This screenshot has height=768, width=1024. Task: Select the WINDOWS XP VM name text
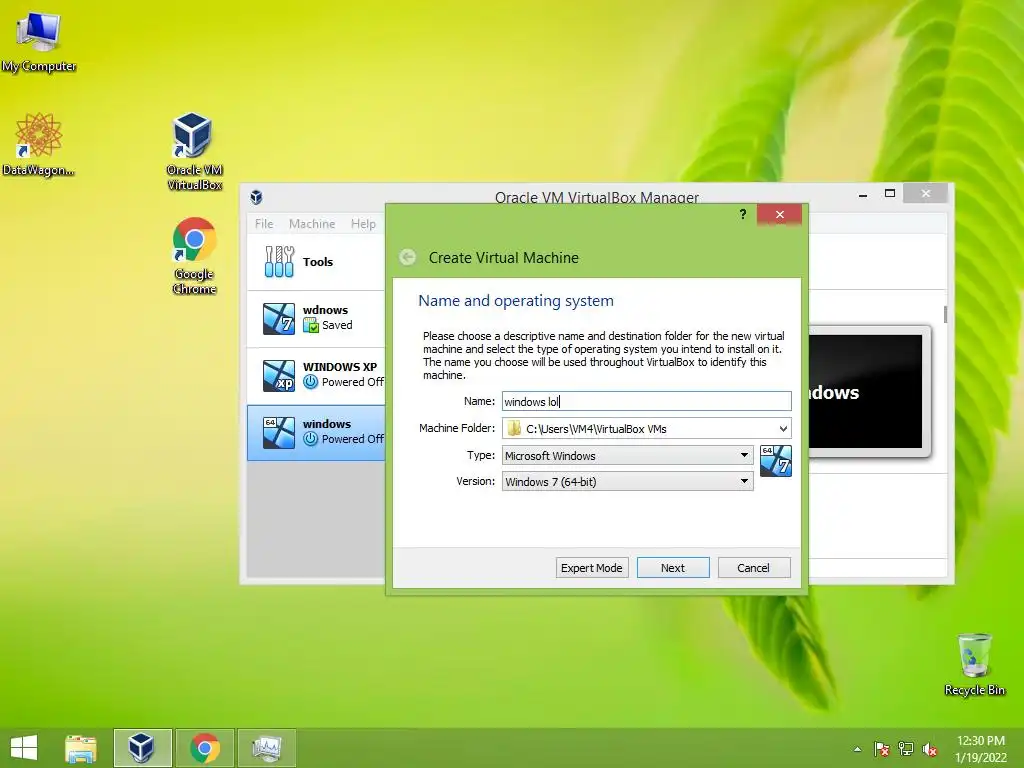340,366
